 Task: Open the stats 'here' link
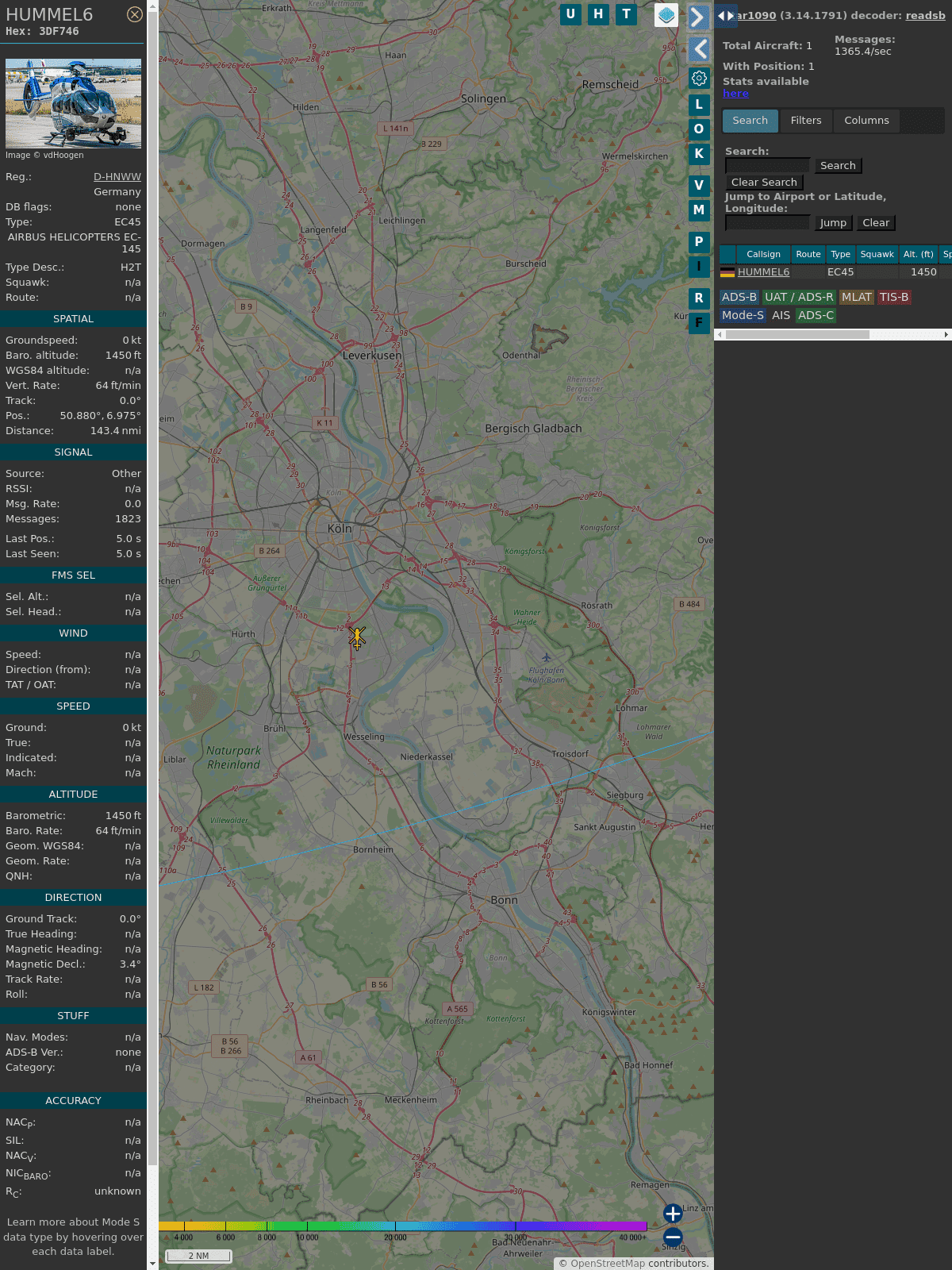coord(735,94)
